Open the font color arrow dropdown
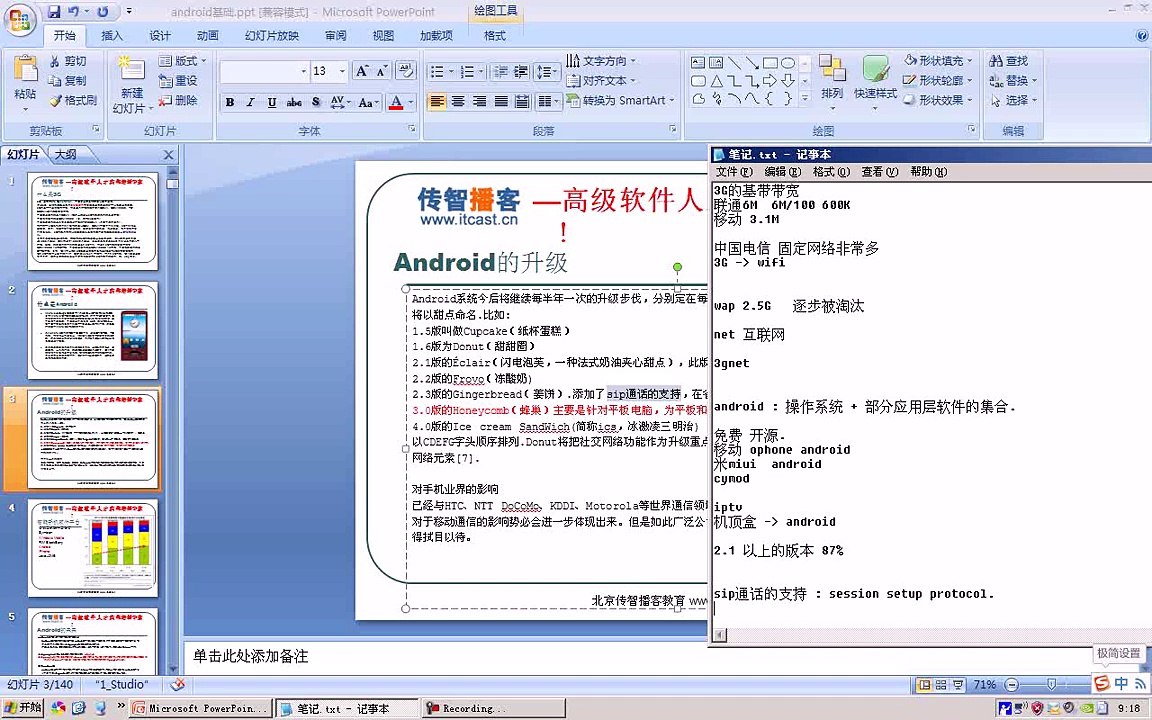 click(411, 102)
